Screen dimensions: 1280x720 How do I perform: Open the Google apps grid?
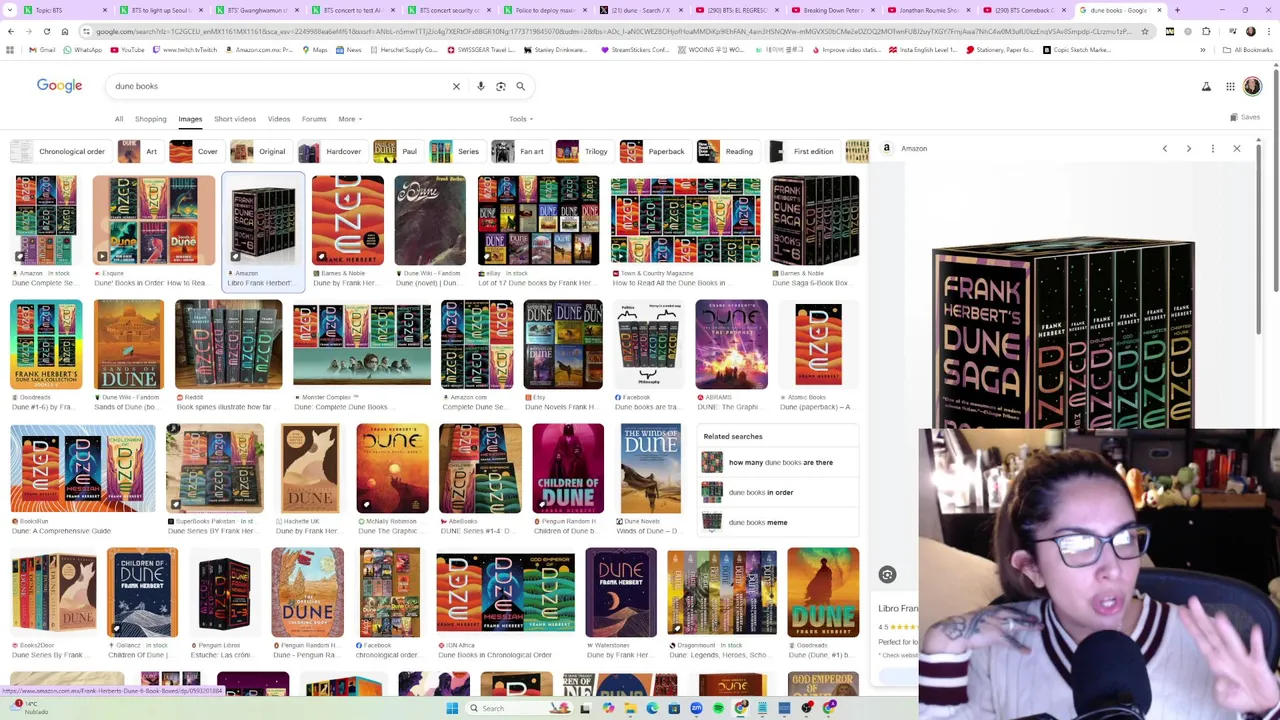tap(1230, 87)
